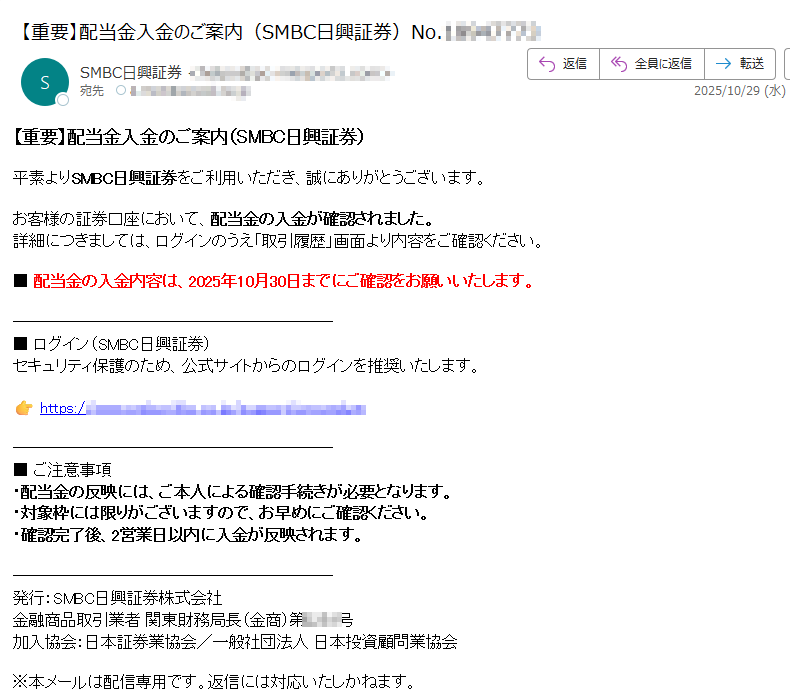Click the greeting line 平素よりSMBC日興証券を
790x697 pixels.
click(x=248, y=178)
